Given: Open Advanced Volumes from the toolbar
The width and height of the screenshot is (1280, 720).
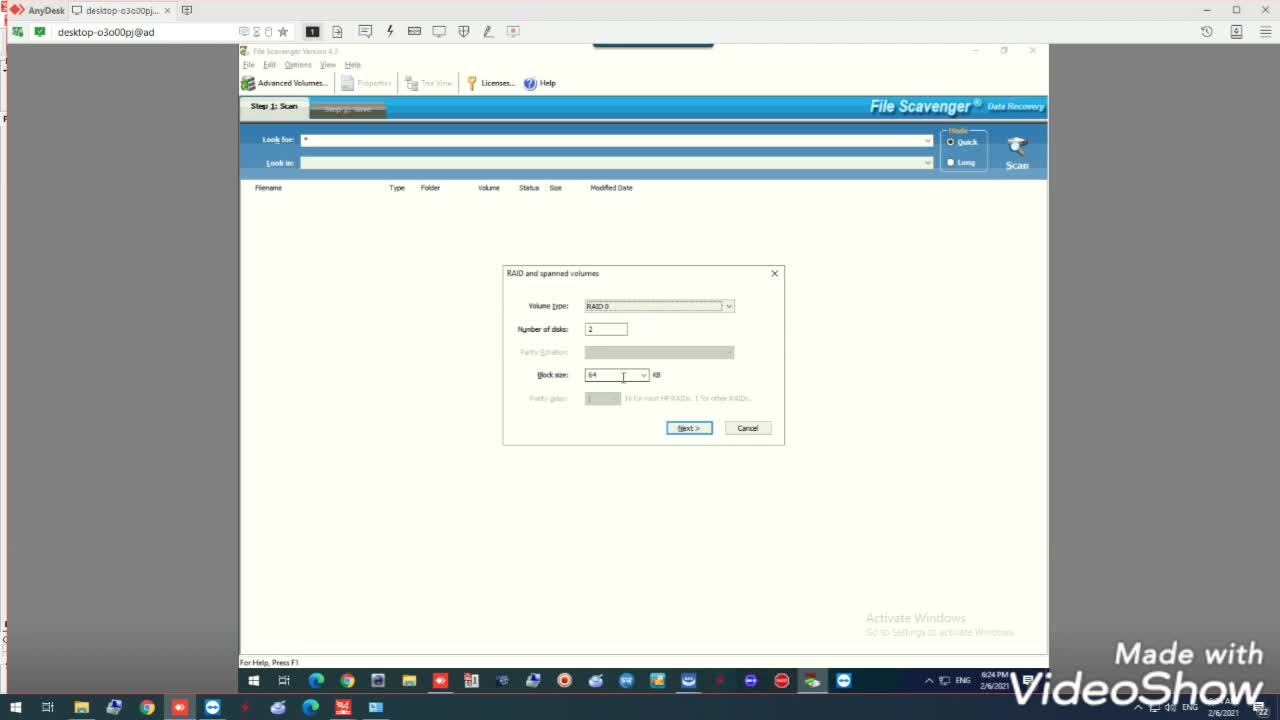Looking at the screenshot, I should coord(285,83).
